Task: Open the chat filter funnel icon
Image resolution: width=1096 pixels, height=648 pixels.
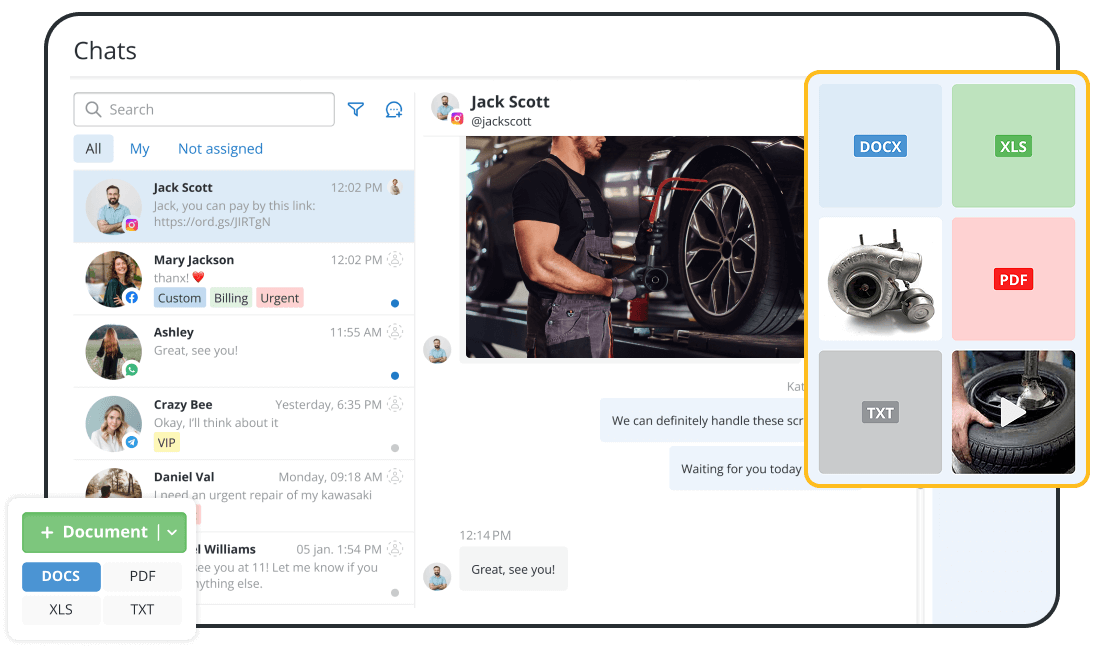Action: [355, 109]
